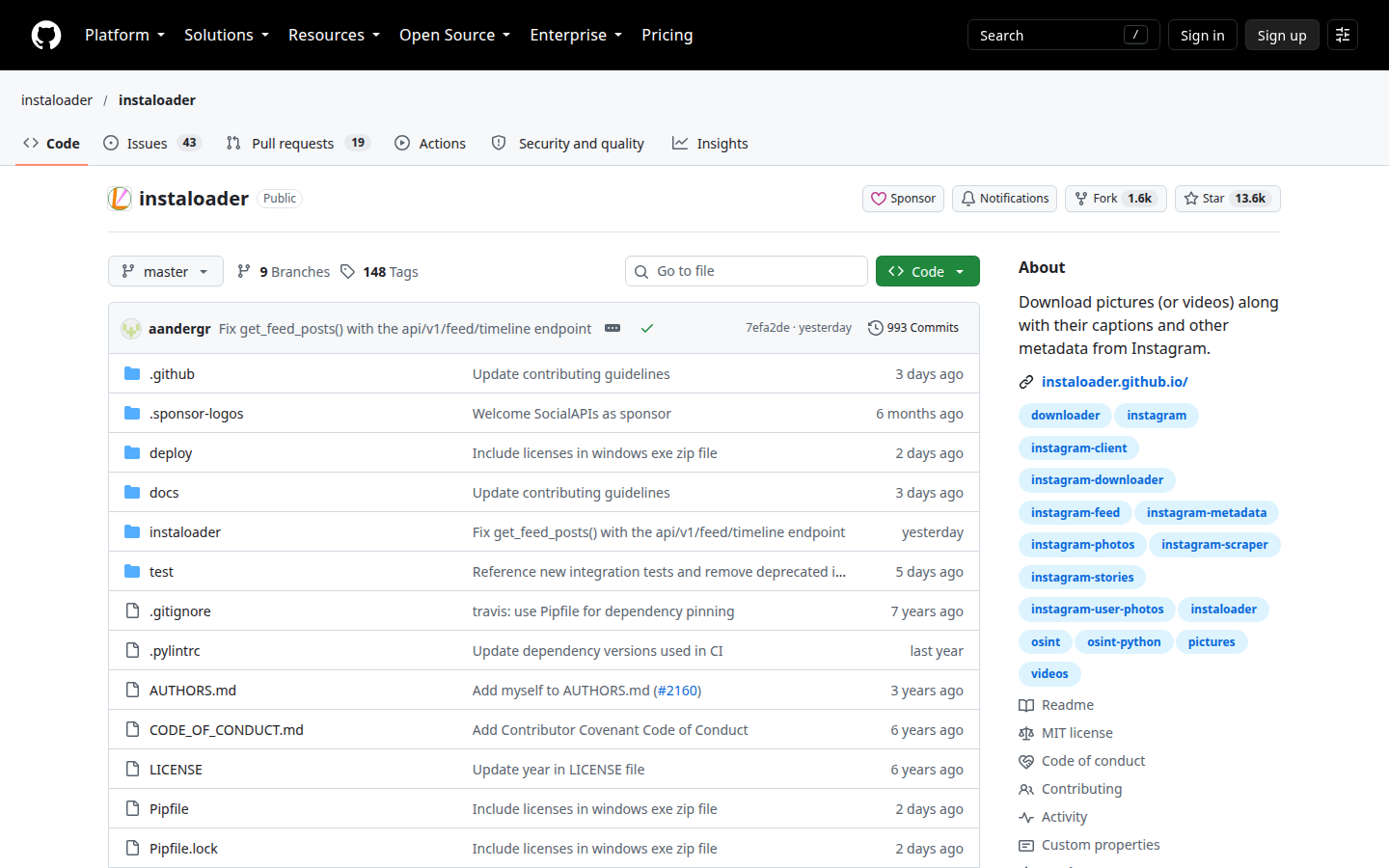Click the .sponsor-logos folder icon
1389x868 pixels.
point(132,414)
